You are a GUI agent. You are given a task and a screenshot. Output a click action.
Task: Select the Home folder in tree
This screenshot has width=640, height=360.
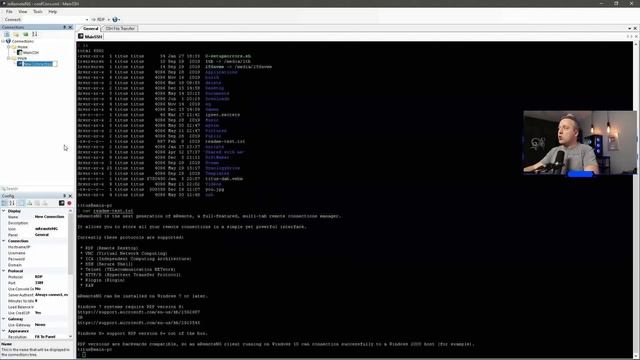(22, 47)
